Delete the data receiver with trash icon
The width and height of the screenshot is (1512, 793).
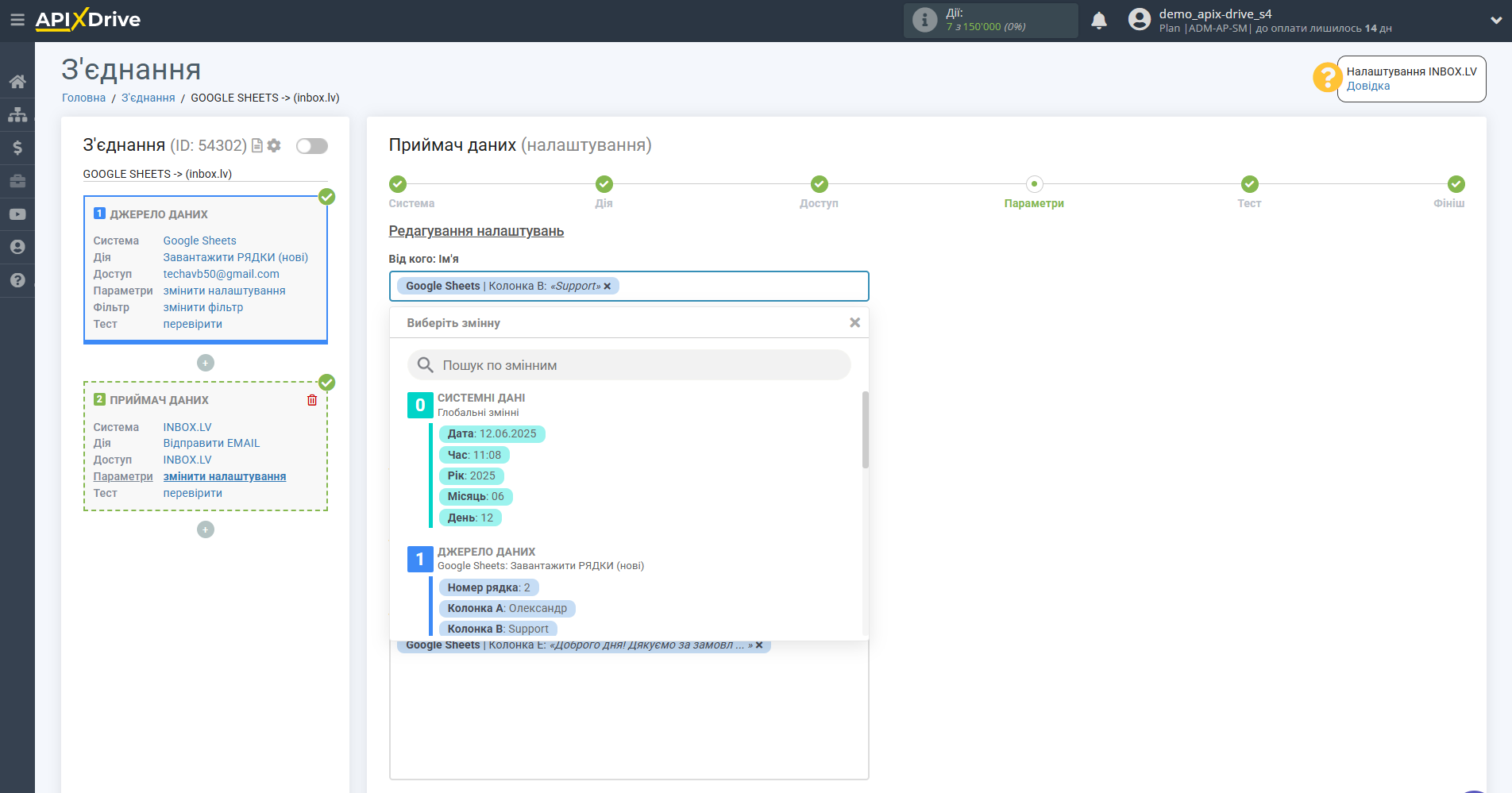point(312,400)
